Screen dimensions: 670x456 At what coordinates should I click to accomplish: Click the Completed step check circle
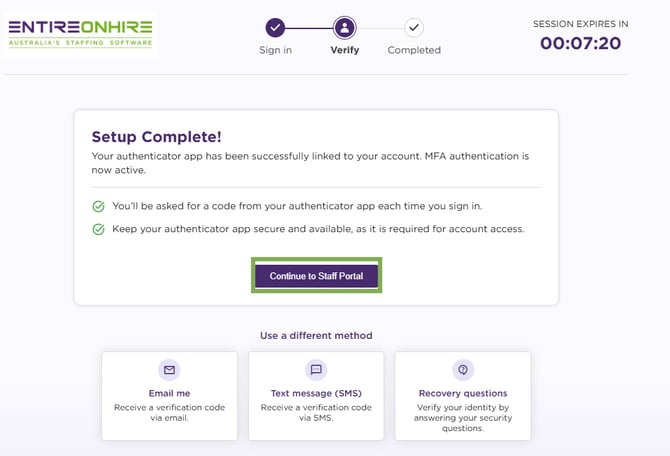(413, 28)
